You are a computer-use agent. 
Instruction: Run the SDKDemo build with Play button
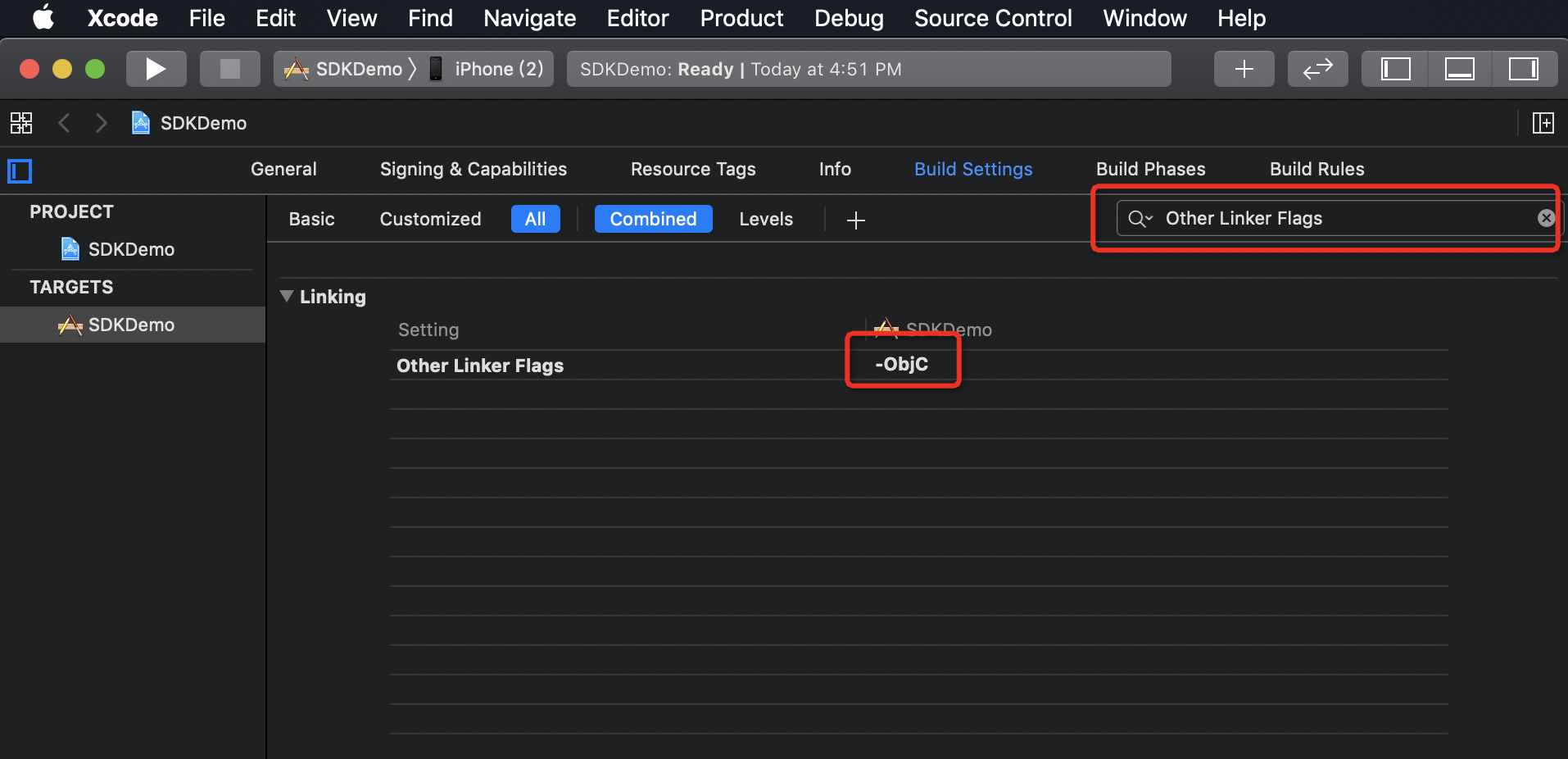(x=156, y=69)
